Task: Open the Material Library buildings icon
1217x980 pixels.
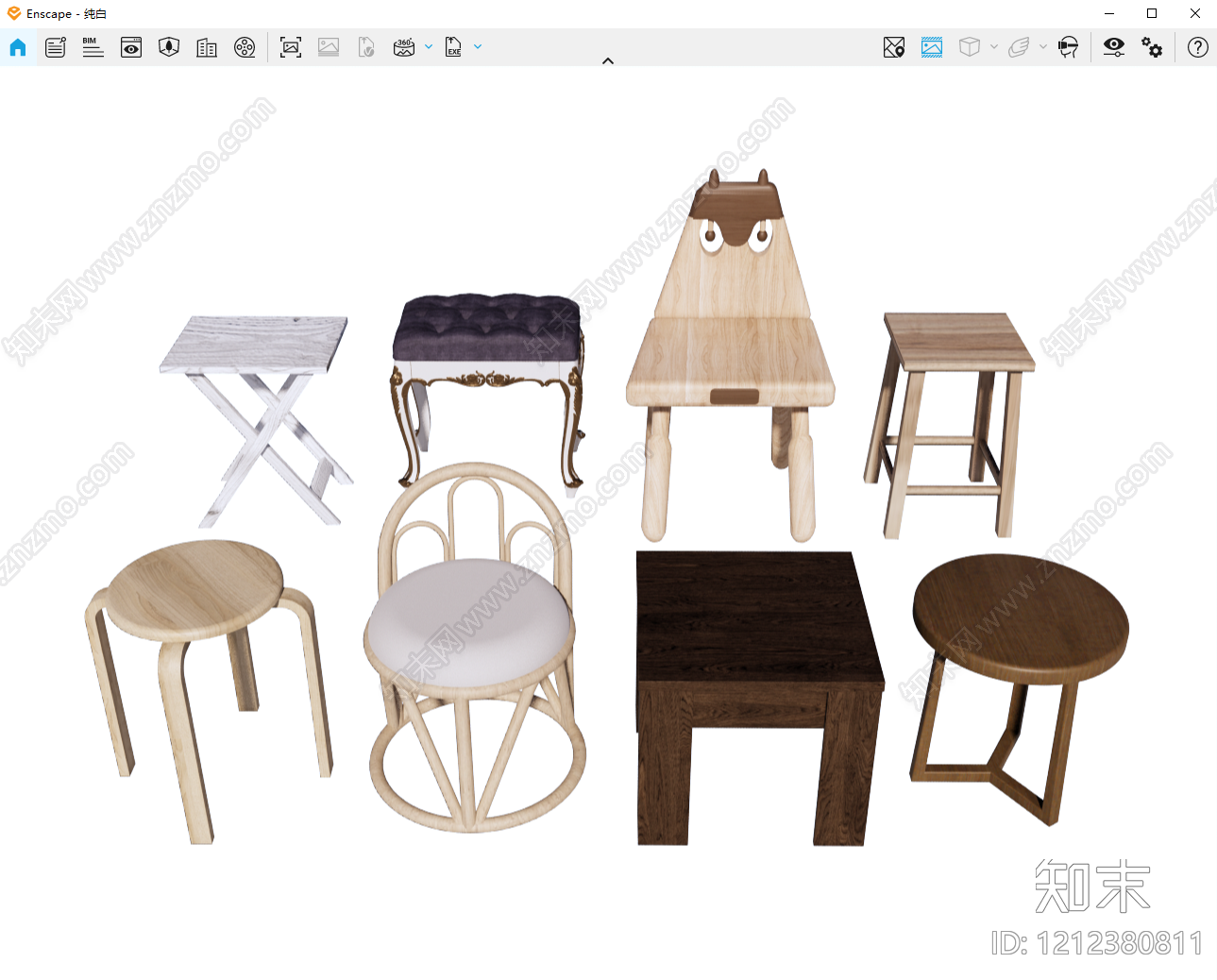Action: [x=207, y=47]
